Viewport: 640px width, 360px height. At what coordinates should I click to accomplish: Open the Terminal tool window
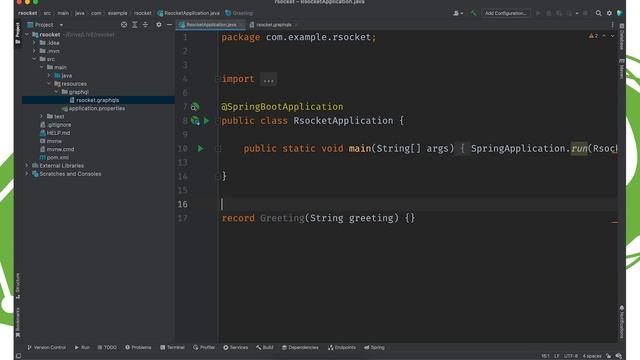pos(172,347)
